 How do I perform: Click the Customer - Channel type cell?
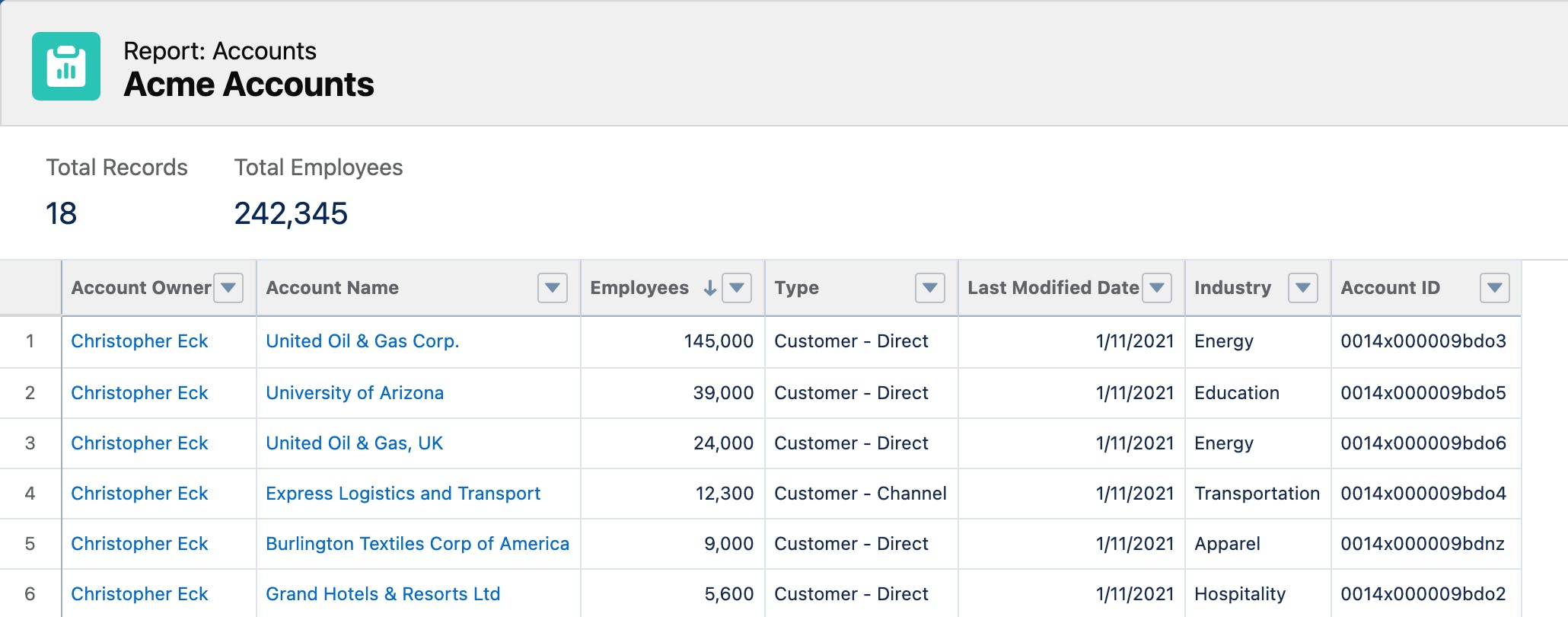[x=860, y=494]
